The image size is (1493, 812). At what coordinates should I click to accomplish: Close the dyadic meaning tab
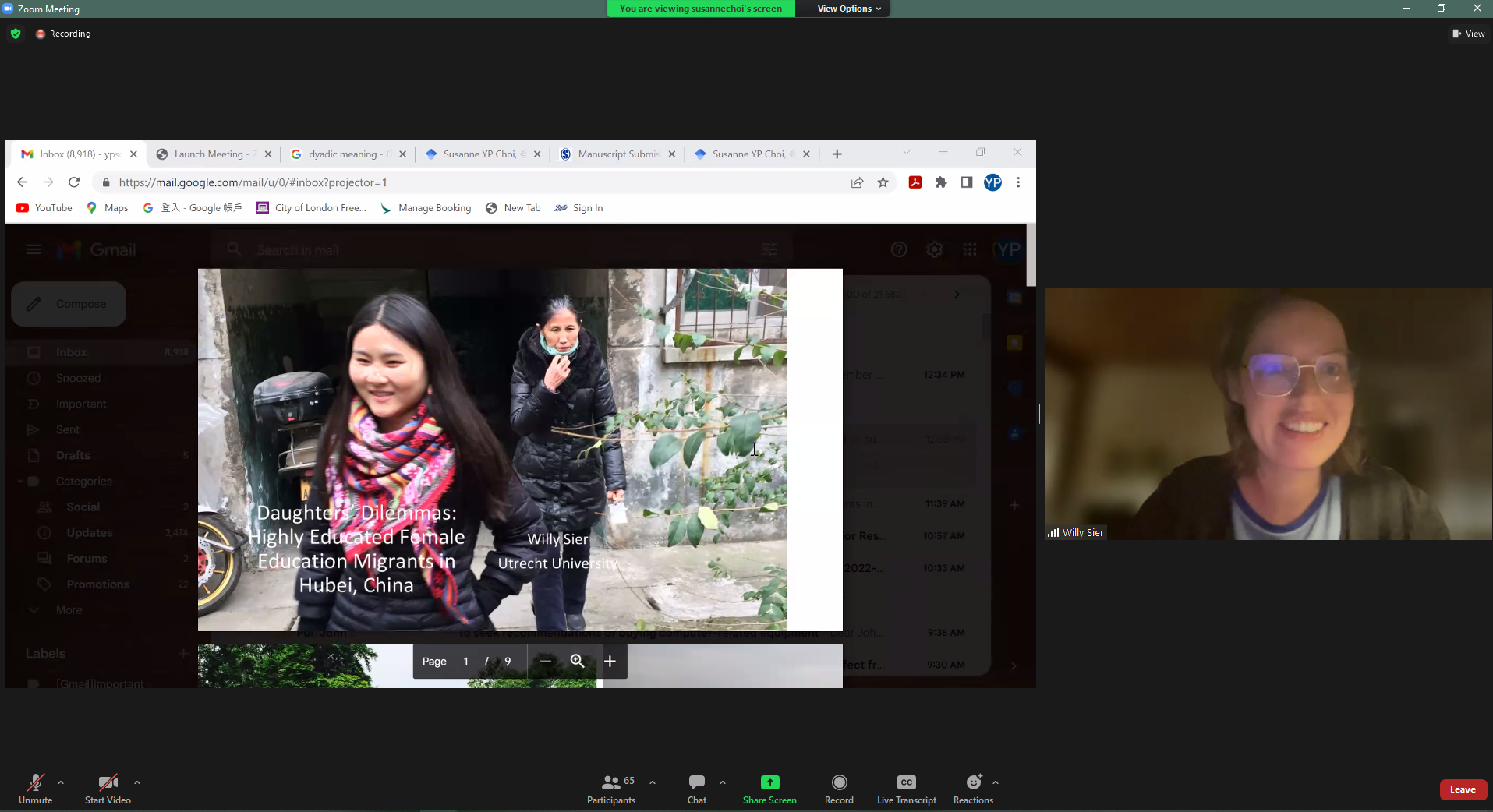[x=403, y=154]
